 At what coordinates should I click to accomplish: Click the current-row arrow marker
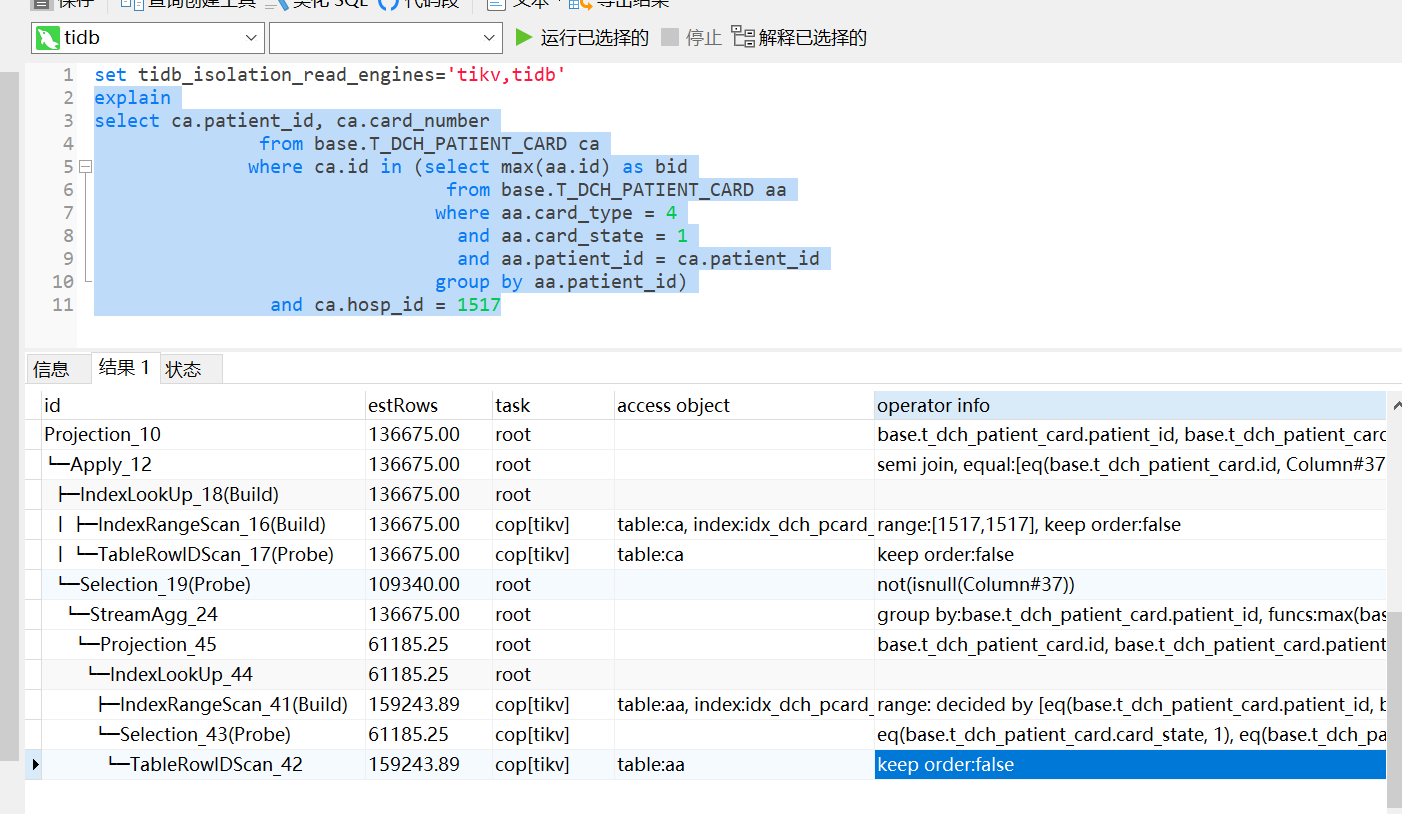(x=36, y=764)
